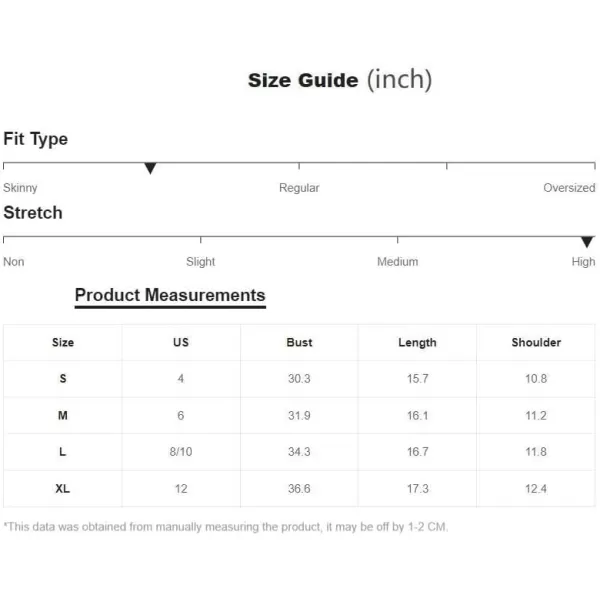Viewport: 600px width, 600px height.
Task: Click the 8/10 US size cell
Action: pos(181,452)
